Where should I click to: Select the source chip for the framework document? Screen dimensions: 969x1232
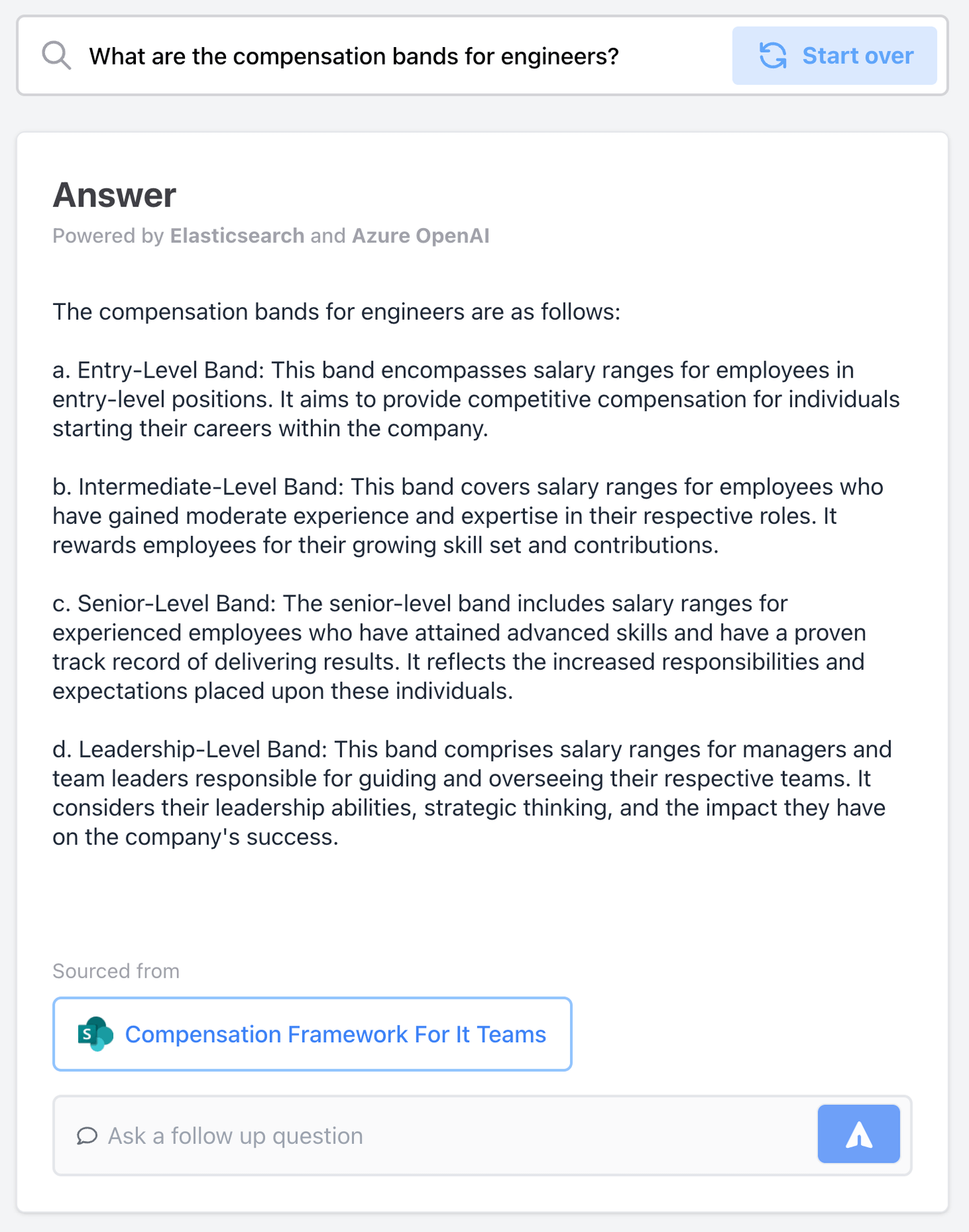click(x=312, y=1034)
